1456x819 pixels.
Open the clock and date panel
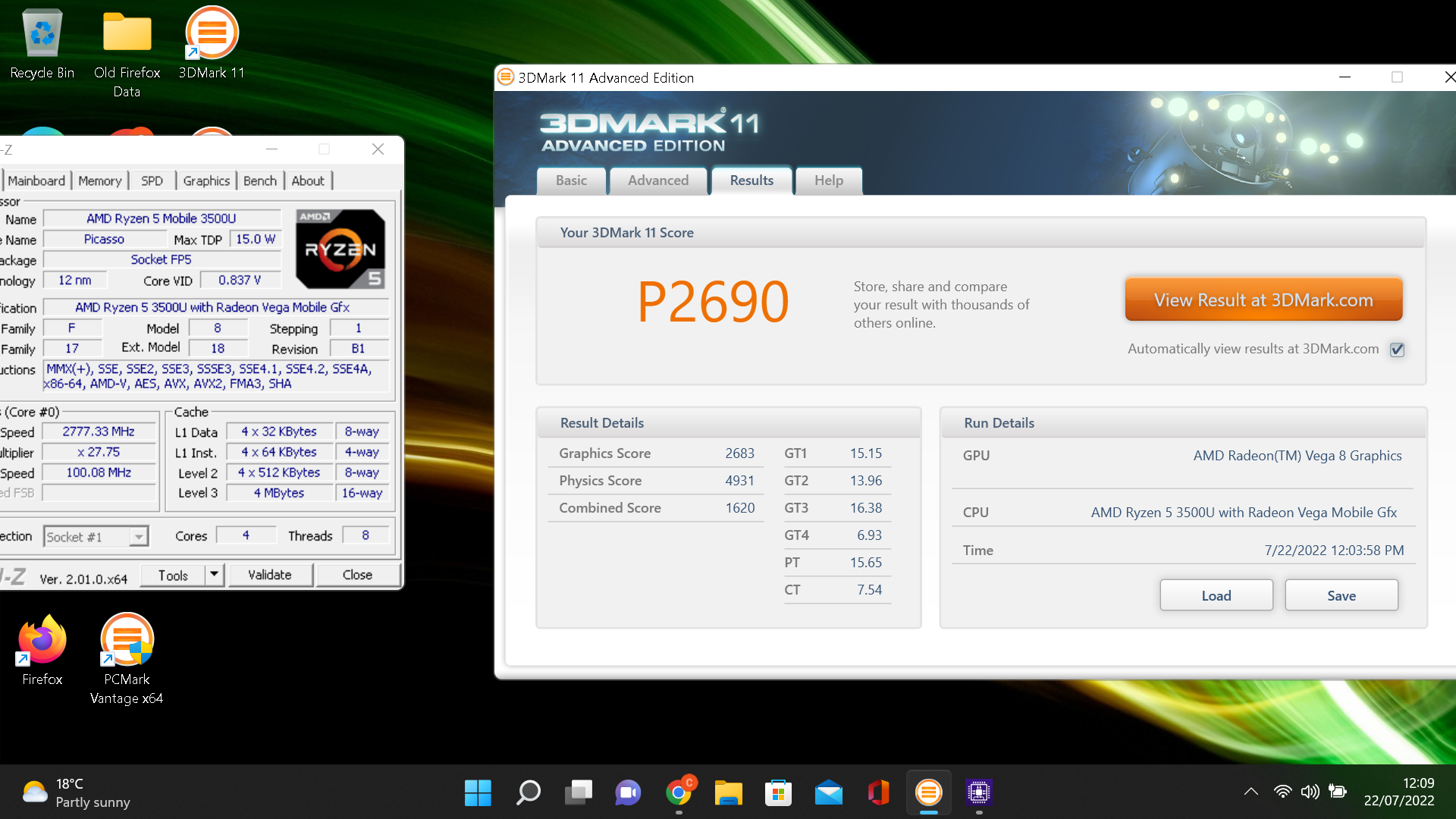1399,792
